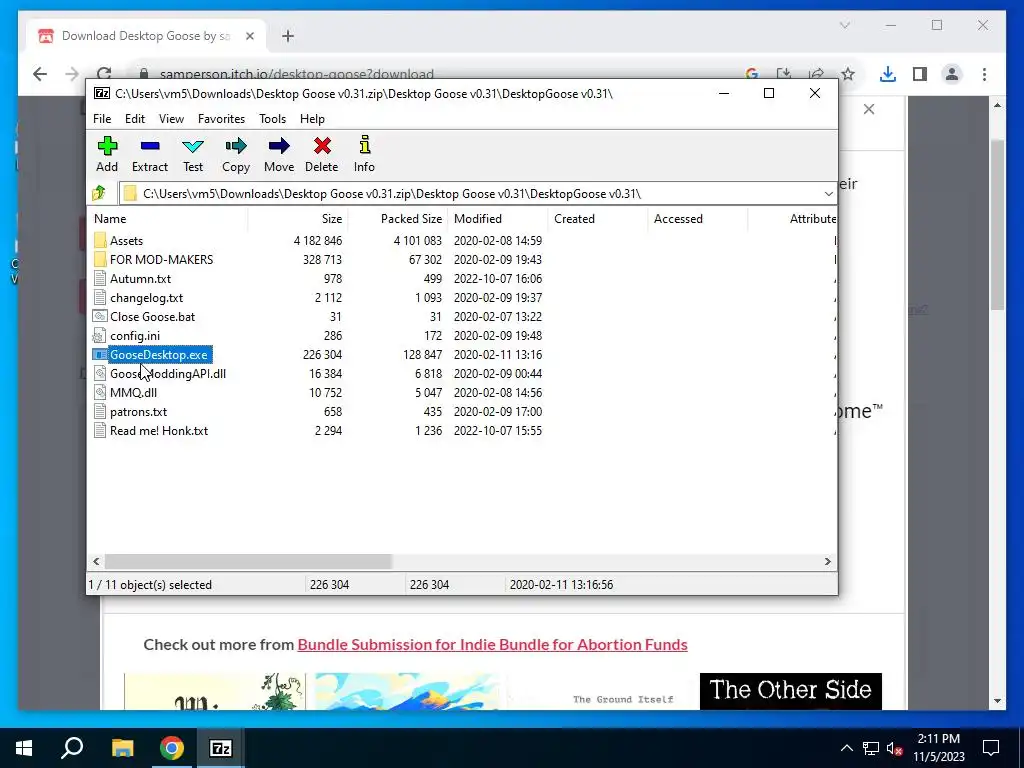Open the Chrome profile avatar

952,74
